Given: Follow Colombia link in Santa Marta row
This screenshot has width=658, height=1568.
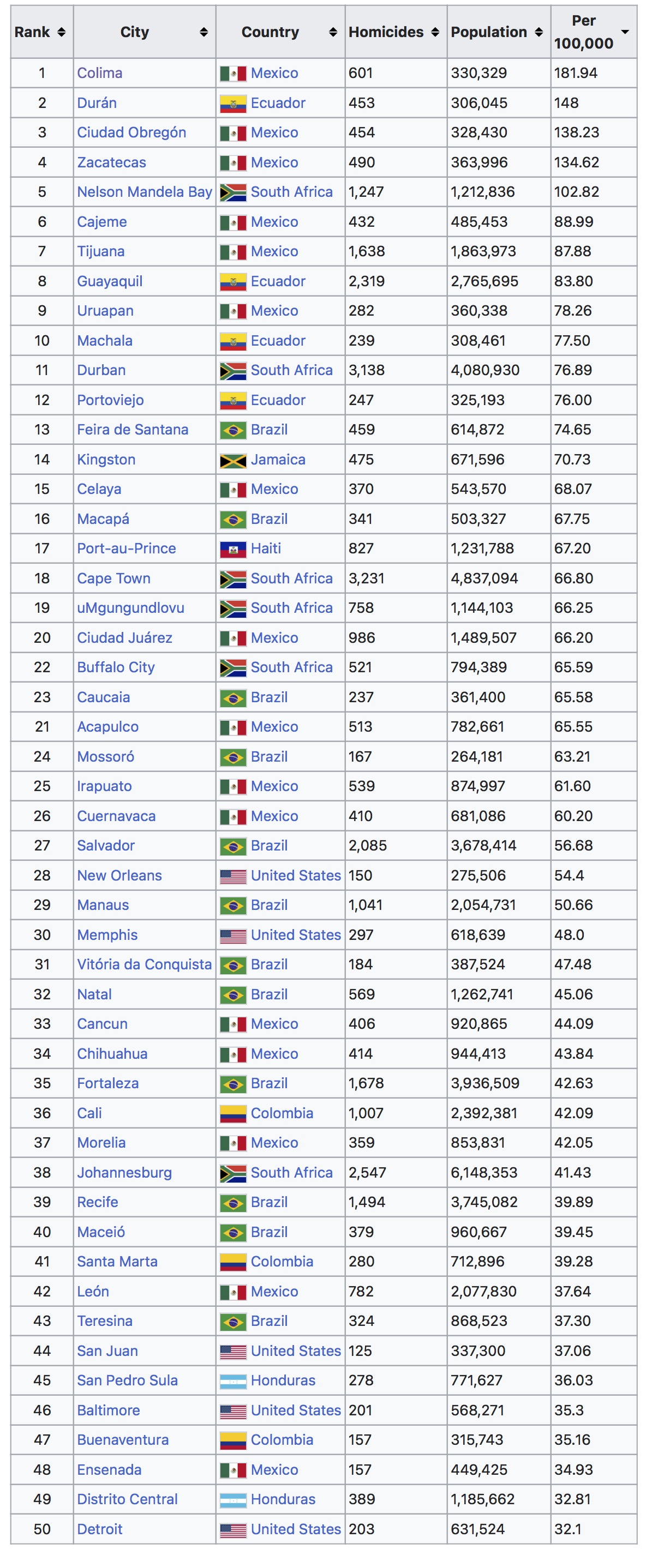Looking at the screenshot, I should coord(282,1261).
